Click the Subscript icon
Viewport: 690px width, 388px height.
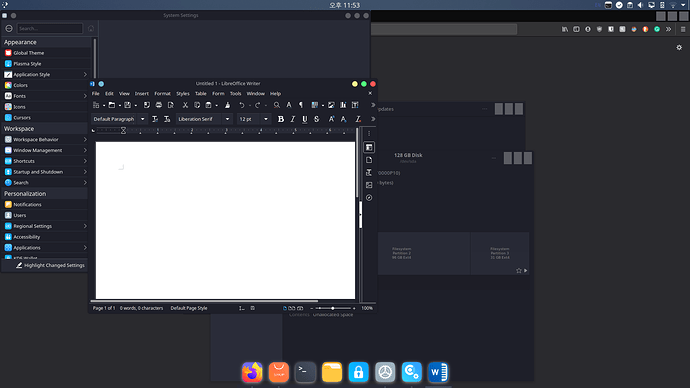click(343, 119)
